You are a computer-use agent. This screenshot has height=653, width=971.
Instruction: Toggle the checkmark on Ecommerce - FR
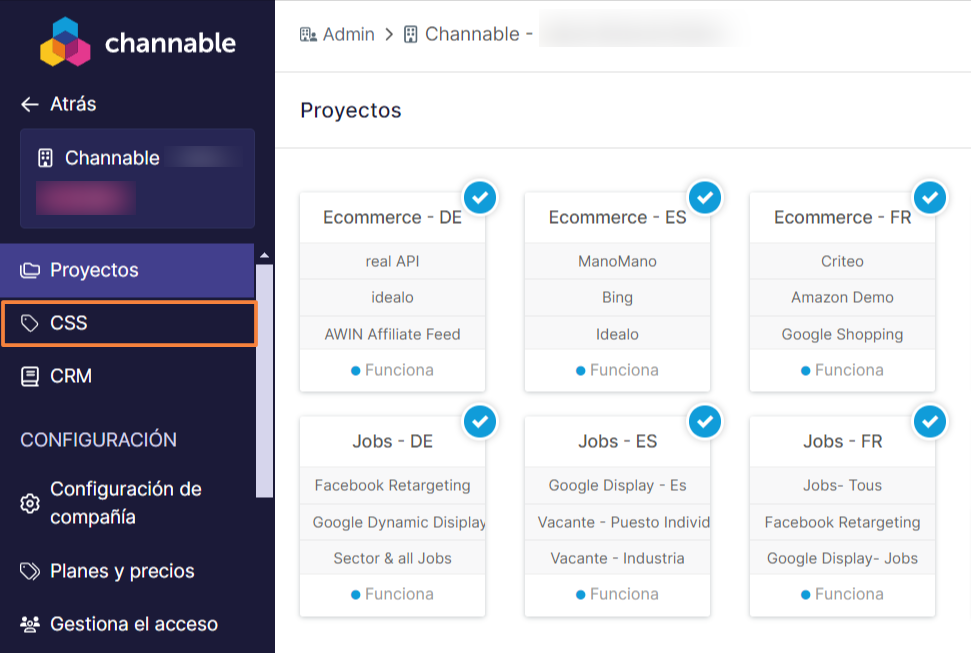point(930,198)
